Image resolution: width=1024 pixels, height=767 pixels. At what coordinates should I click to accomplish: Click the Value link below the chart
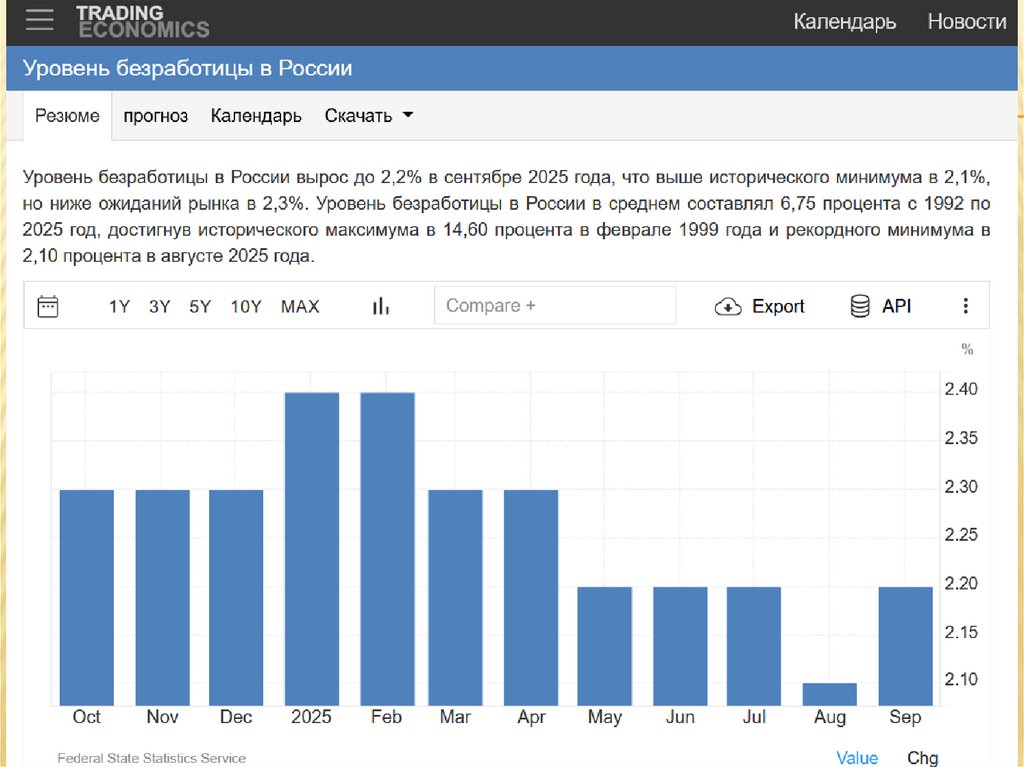click(x=857, y=758)
